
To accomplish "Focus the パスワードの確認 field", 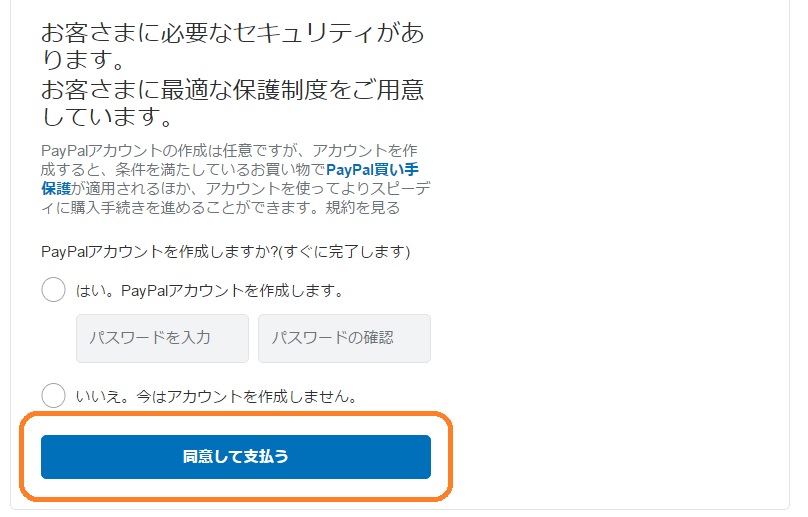I will pos(344,338).
